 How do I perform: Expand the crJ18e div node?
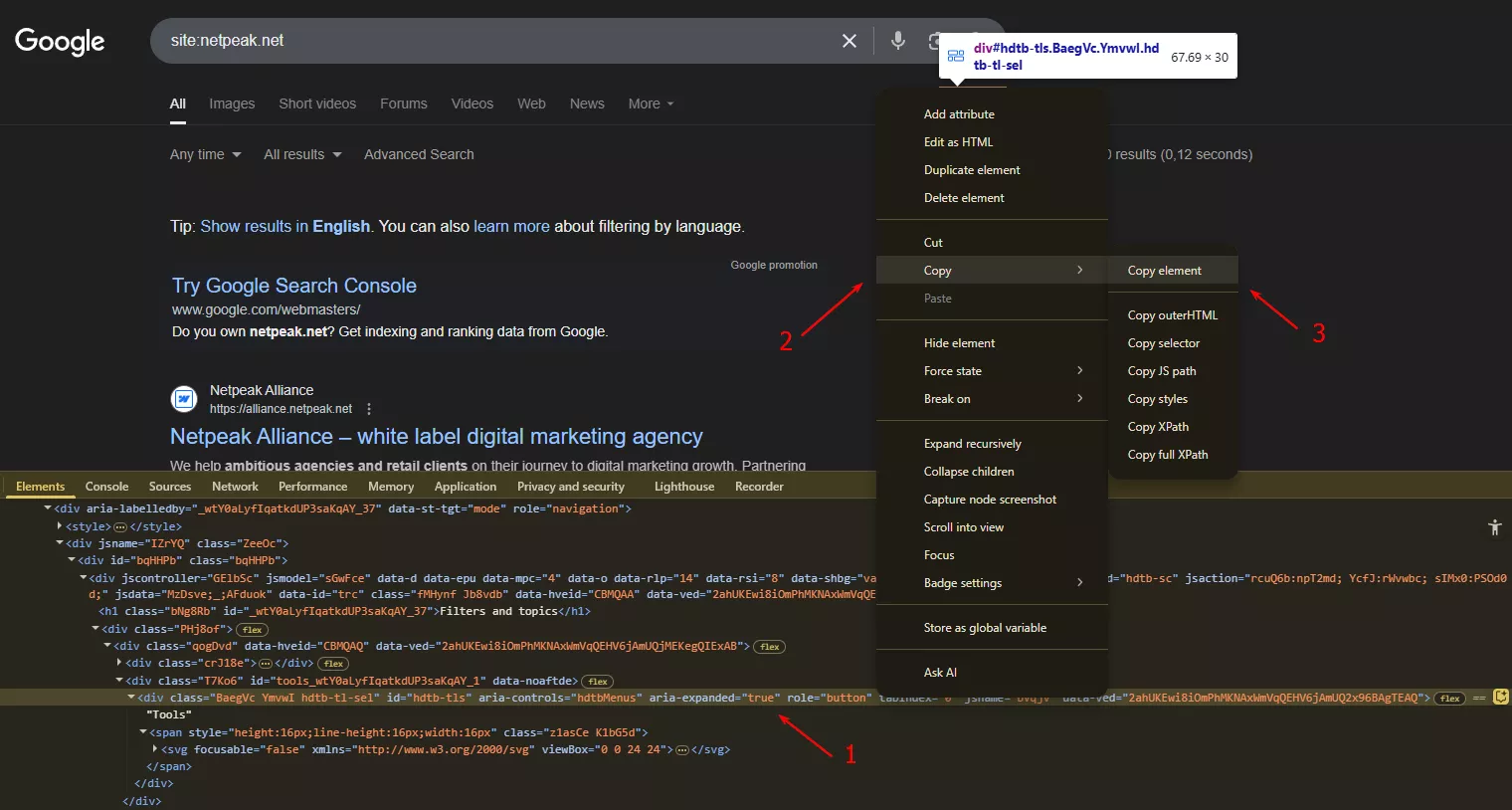click(x=119, y=663)
